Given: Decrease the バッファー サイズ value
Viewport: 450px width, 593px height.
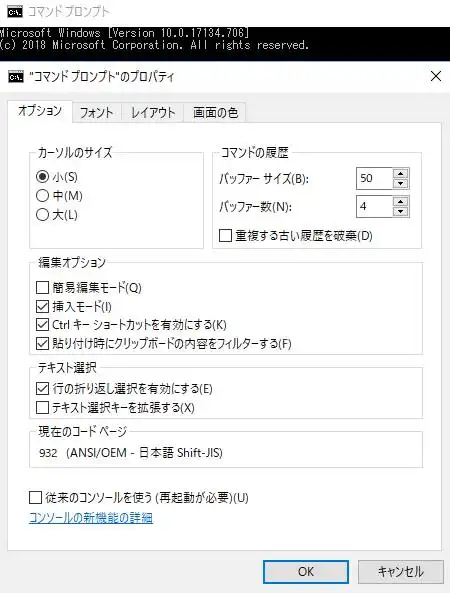Looking at the screenshot, I should (x=401, y=183).
